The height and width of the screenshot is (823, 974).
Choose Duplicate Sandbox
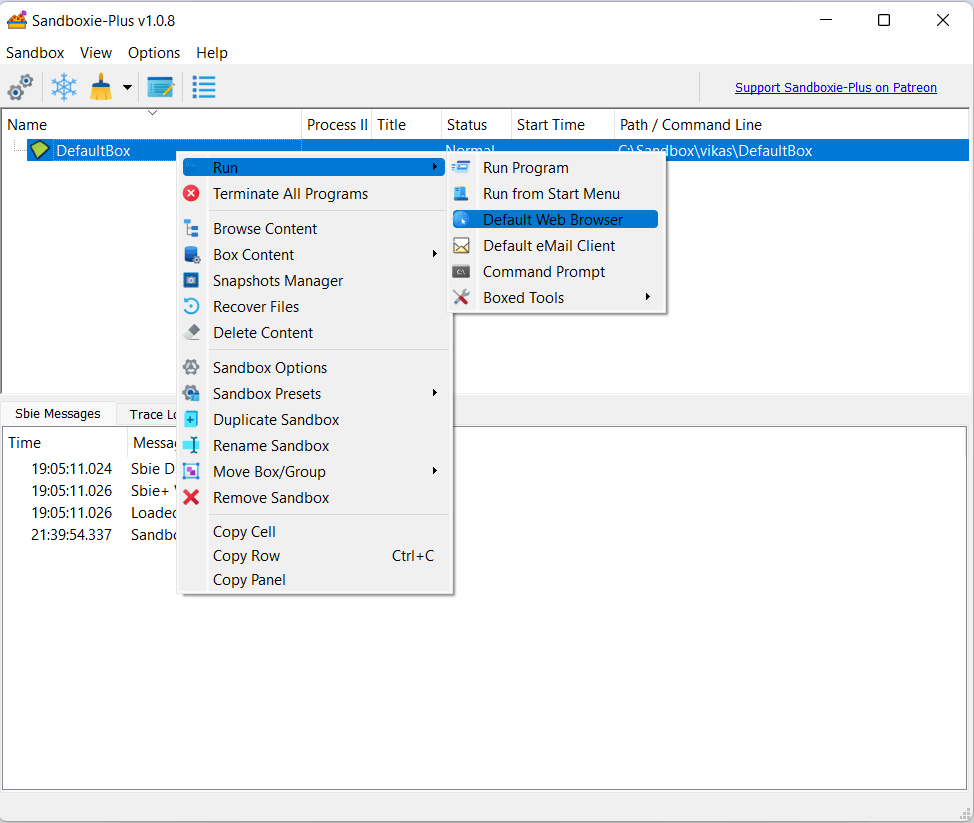click(314, 420)
